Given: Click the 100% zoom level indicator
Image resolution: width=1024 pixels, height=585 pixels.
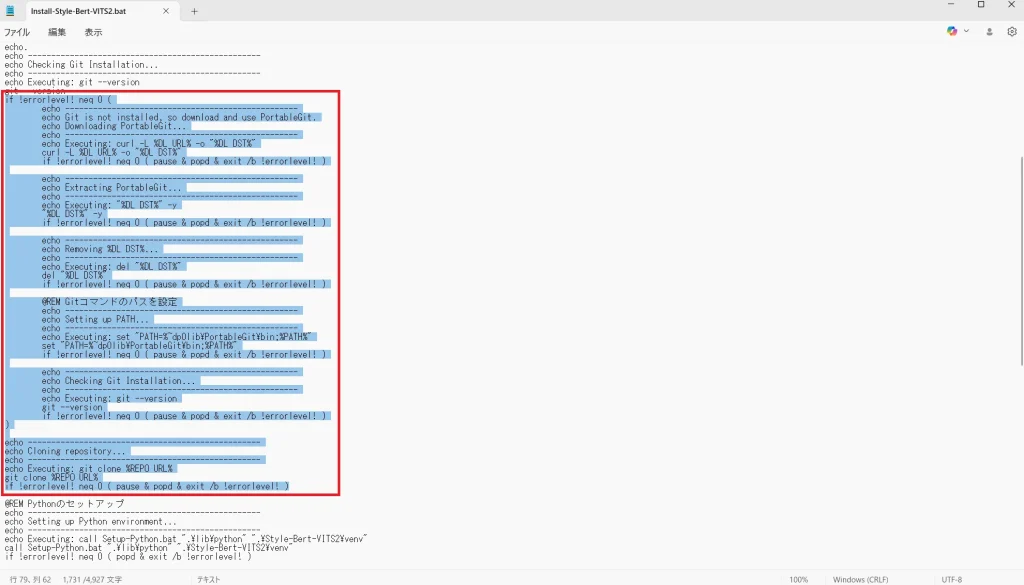Looking at the screenshot, I should pos(798,579).
